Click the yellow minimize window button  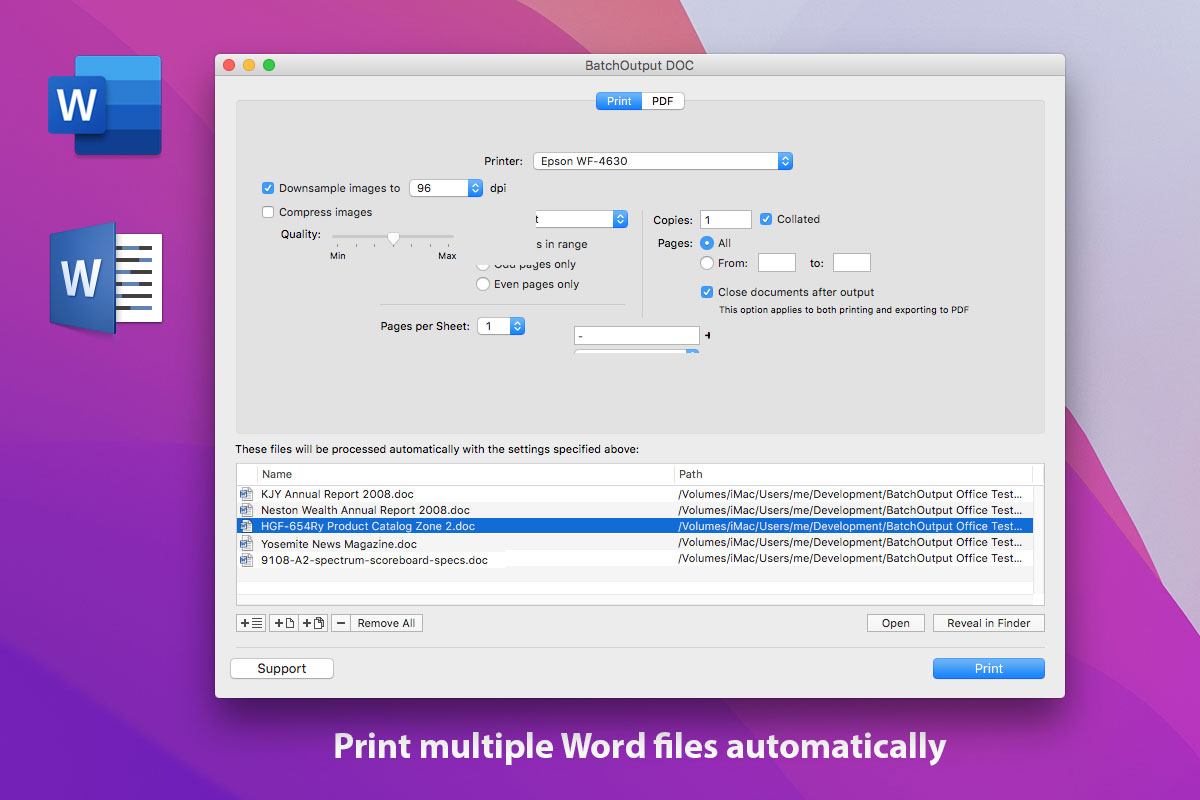tap(249, 65)
